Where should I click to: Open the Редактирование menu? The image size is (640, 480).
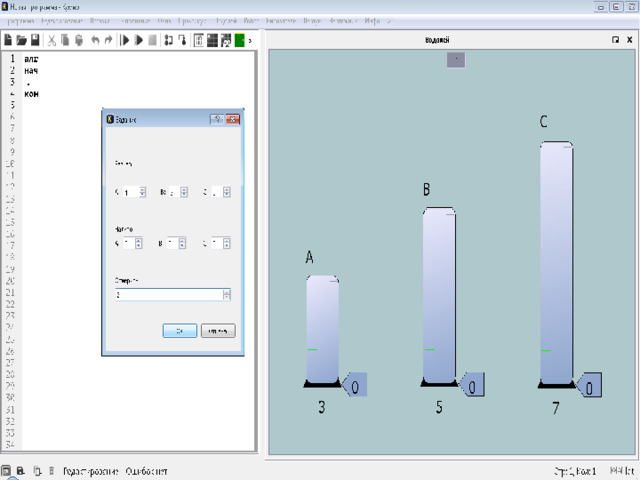click(62, 20)
